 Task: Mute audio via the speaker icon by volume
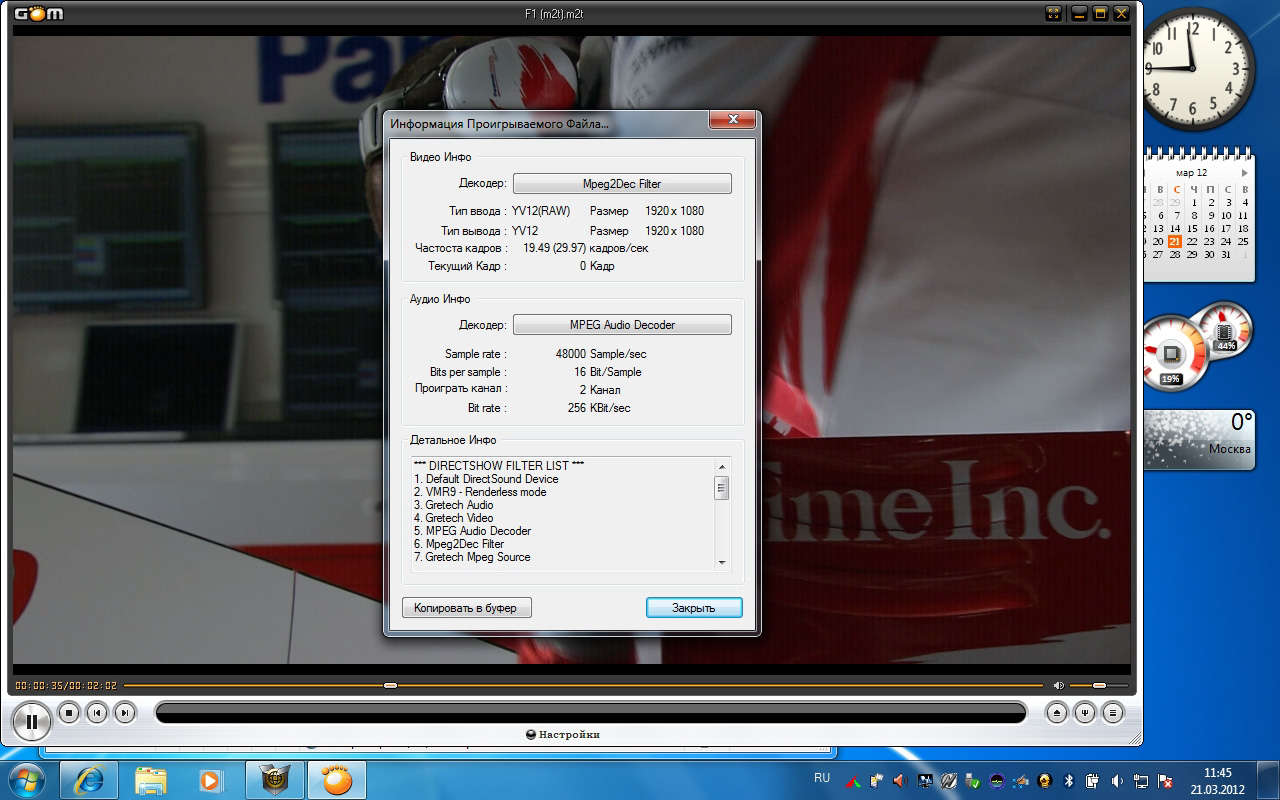[1059, 686]
